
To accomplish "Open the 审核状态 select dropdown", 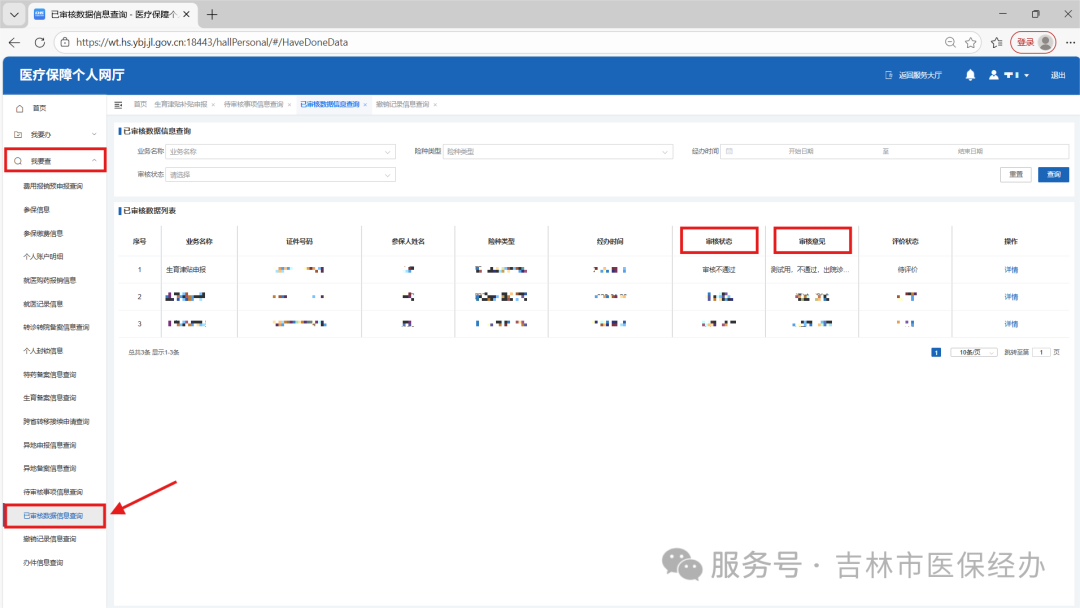I will 281,175.
